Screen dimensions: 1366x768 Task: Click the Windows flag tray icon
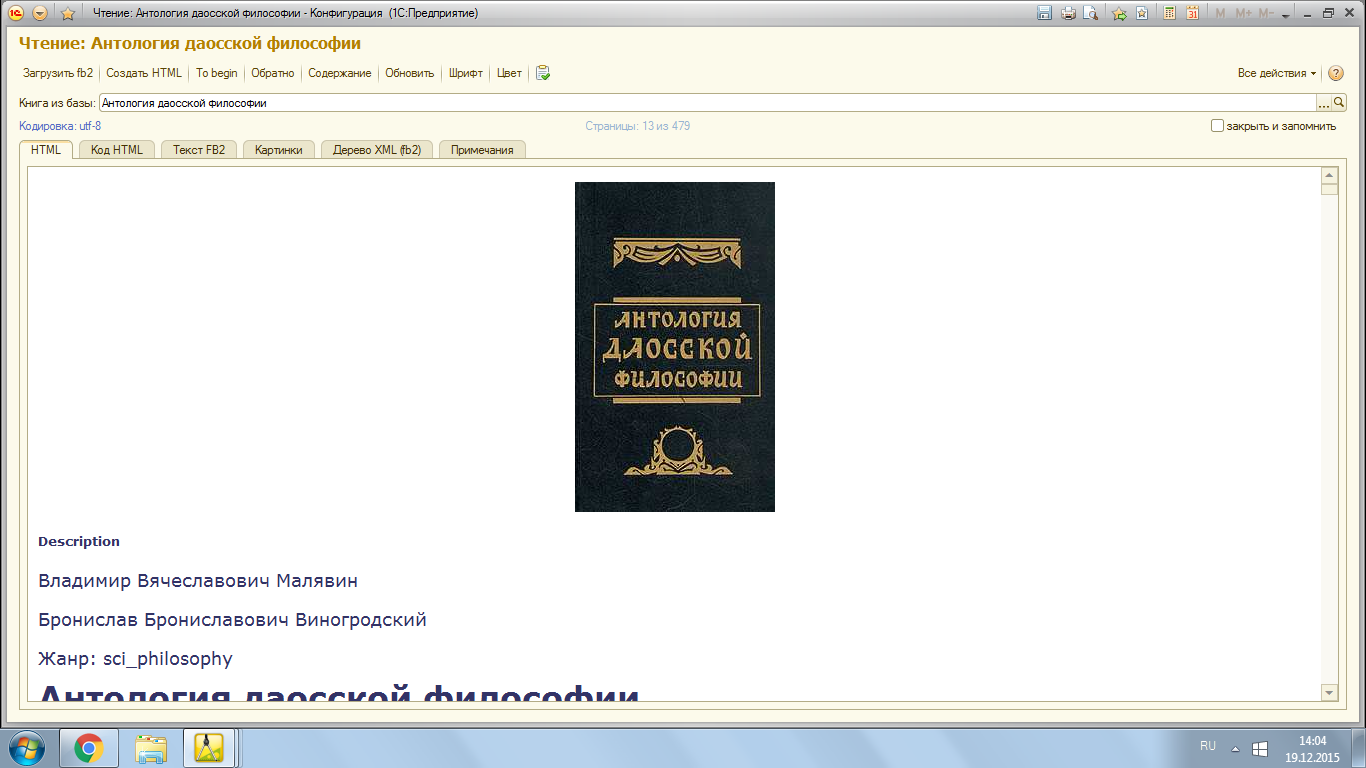click(x=1260, y=748)
